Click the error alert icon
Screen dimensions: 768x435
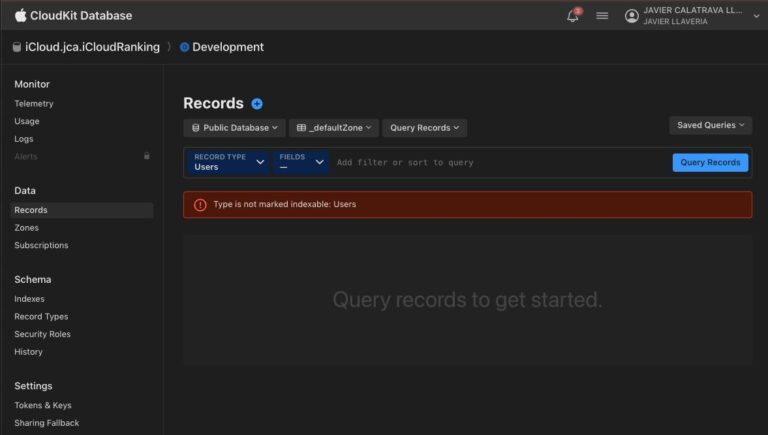[200, 205]
